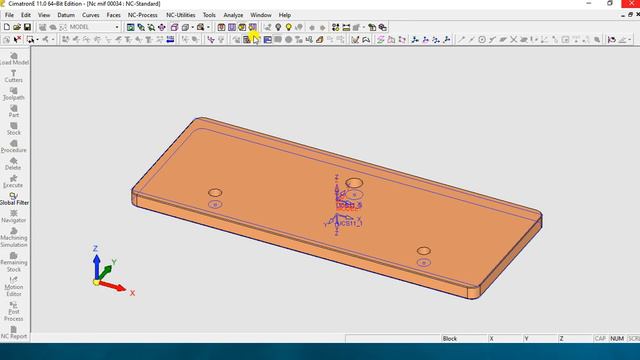Image resolution: width=640 pixels, height=360 pixels.
Task: Open the NC-Process menu
Action: 142,15
